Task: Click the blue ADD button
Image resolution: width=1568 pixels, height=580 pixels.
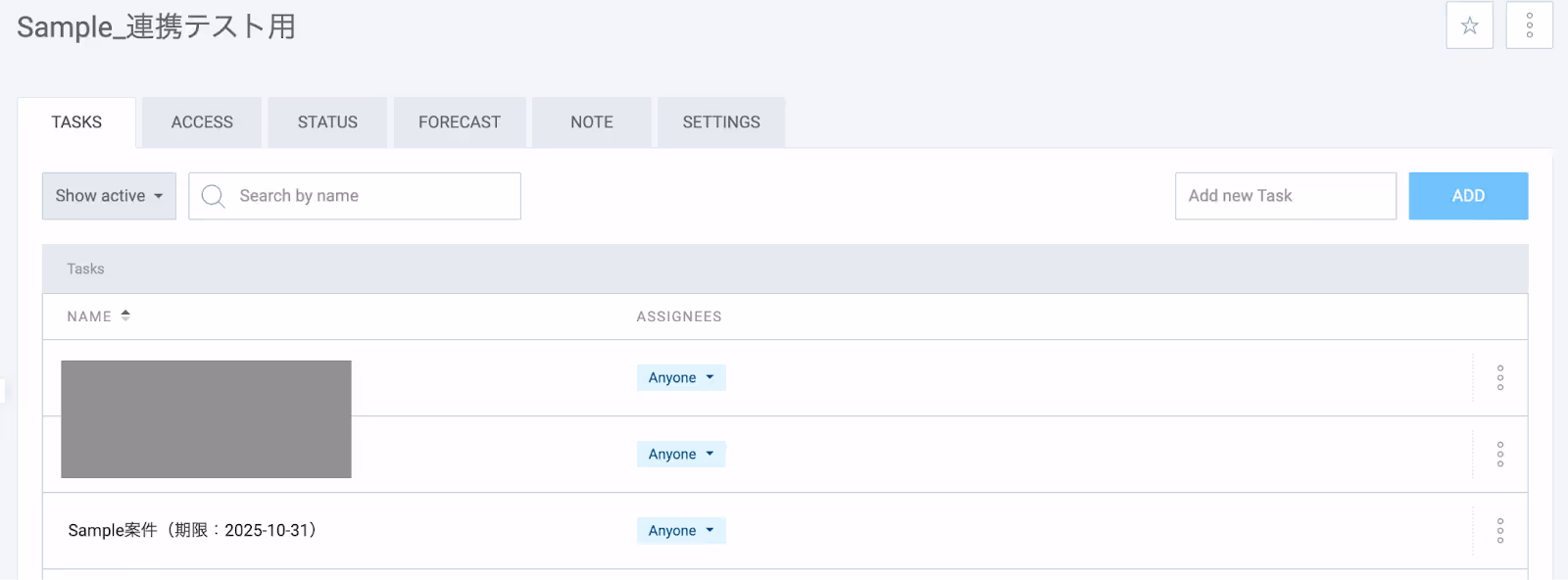Action: click(x=1468, y=196)
